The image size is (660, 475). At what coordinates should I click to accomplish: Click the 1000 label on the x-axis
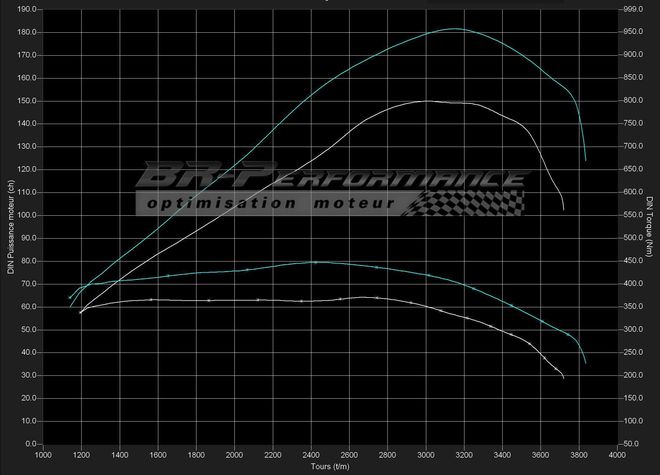(x=43, y=454)
